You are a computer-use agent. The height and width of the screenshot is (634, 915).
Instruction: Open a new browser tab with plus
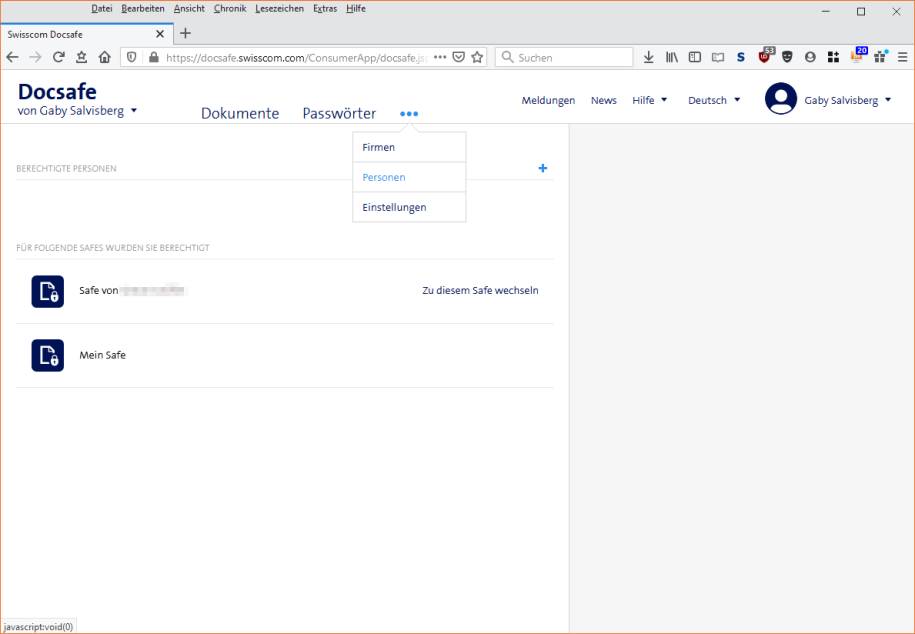tap(185, 33)
